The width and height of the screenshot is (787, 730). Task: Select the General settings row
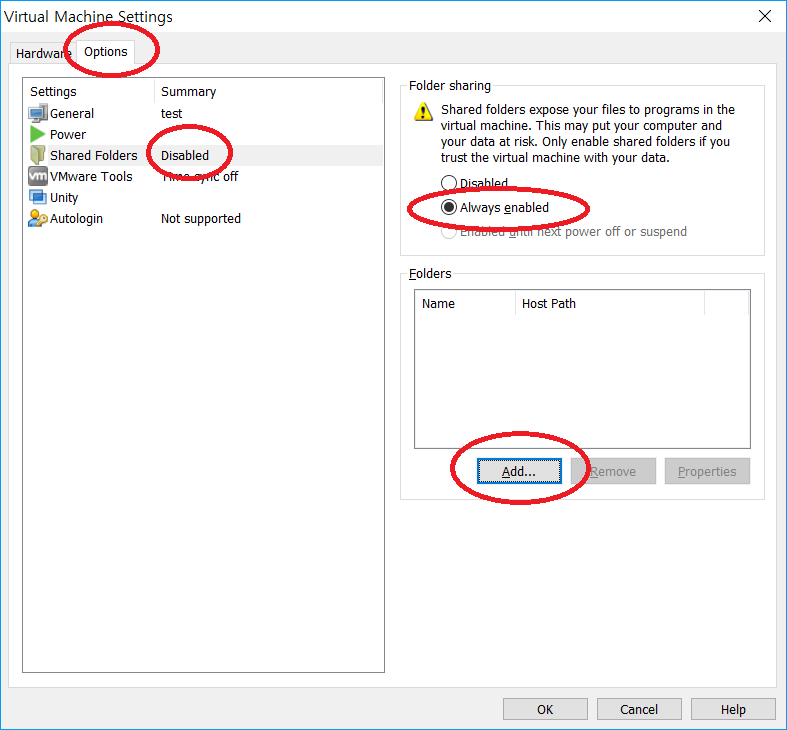[205, 113]
